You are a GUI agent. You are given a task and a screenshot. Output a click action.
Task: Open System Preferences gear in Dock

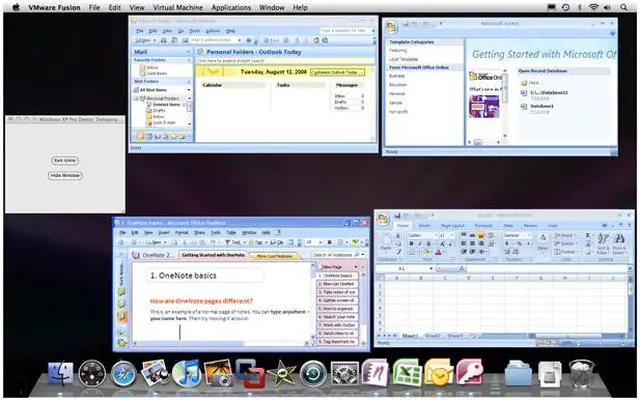tap(344, 374)
